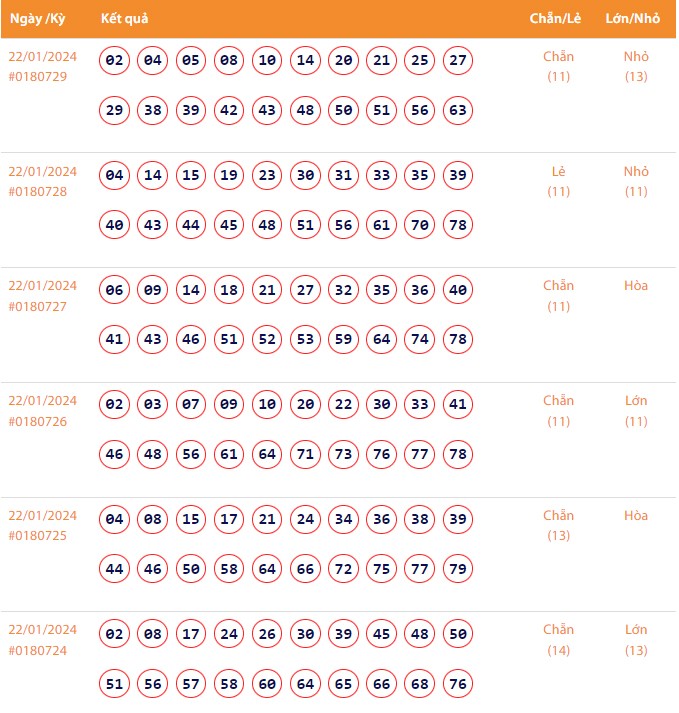This screenshot has width=679, height=713.
Task: Select ball 79 in draw #0180725
Action: click(x=458, y=569)
